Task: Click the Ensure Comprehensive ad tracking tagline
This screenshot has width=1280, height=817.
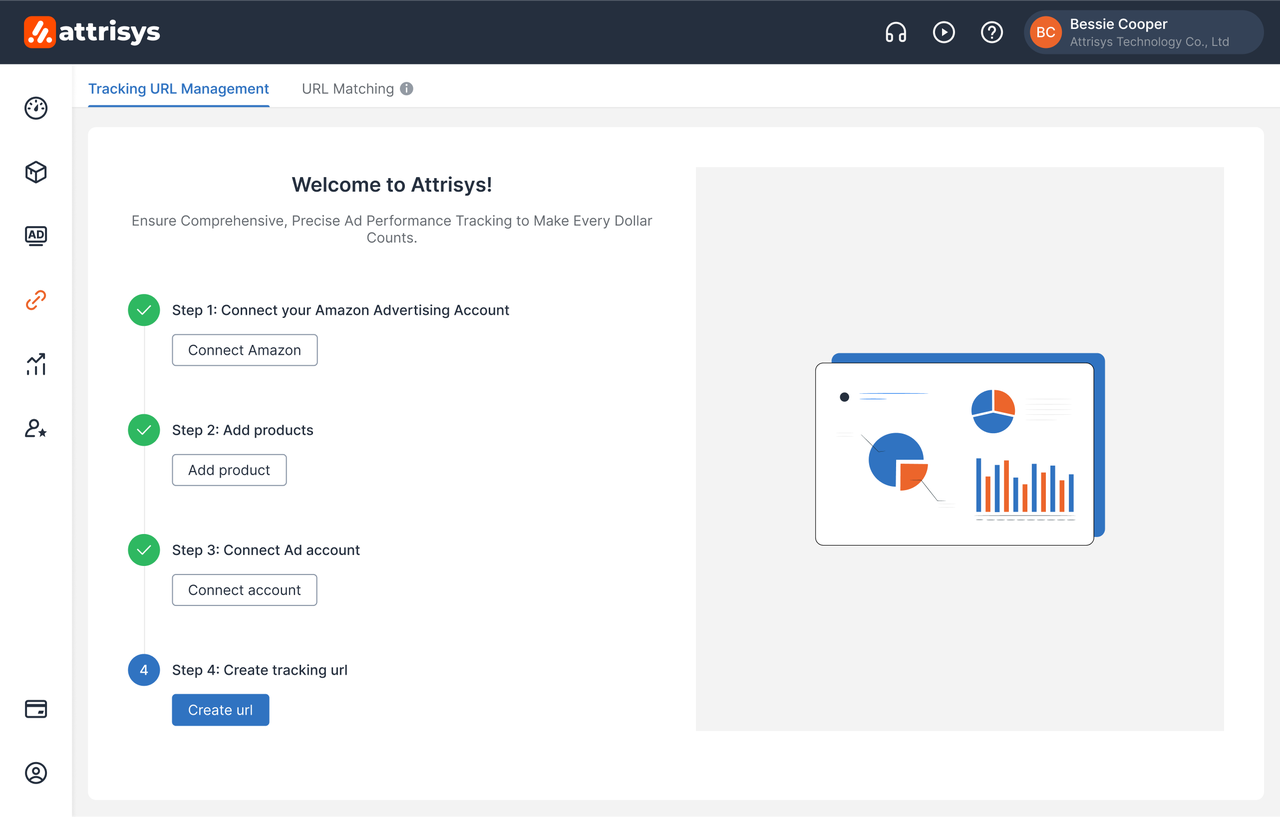Action: [x=392, y=229]
